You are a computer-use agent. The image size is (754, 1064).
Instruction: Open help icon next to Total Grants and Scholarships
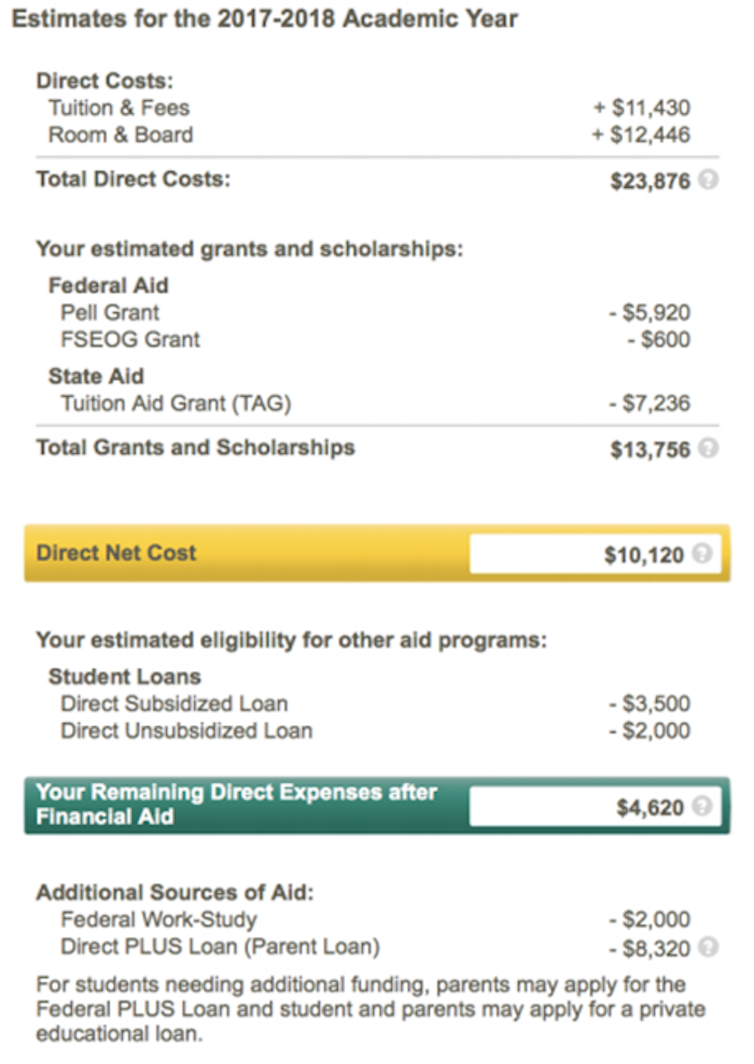coord(708,449)
